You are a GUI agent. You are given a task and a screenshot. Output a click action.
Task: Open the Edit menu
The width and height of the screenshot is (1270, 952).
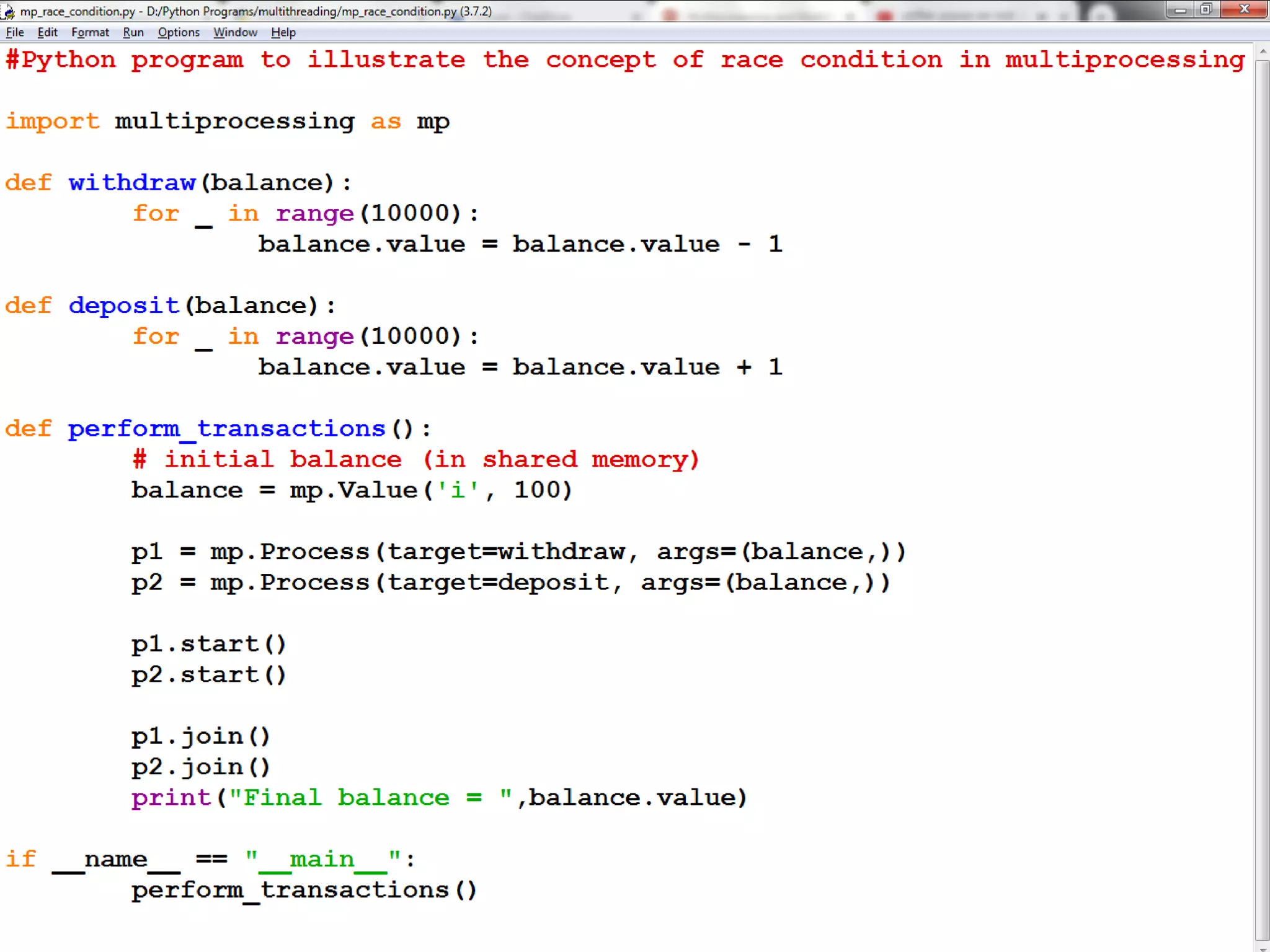[47, 32]
